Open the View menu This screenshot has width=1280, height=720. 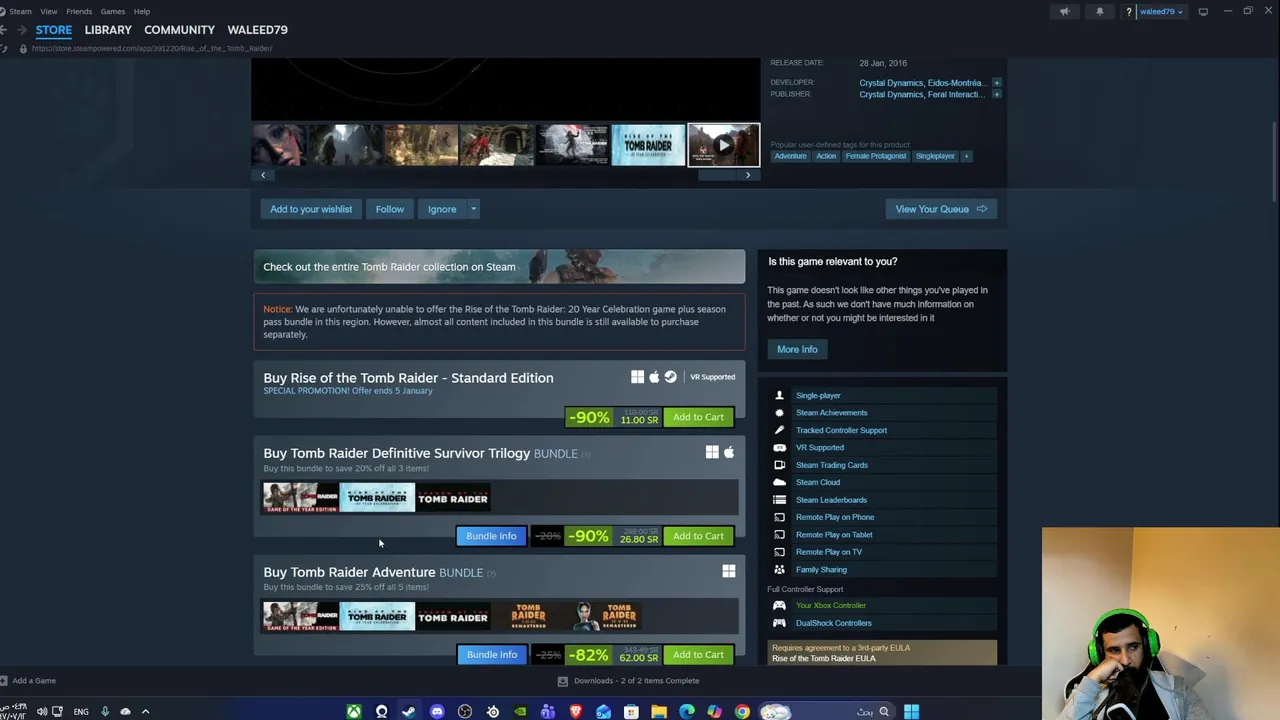pyautogui.click(x=48, y=11)
